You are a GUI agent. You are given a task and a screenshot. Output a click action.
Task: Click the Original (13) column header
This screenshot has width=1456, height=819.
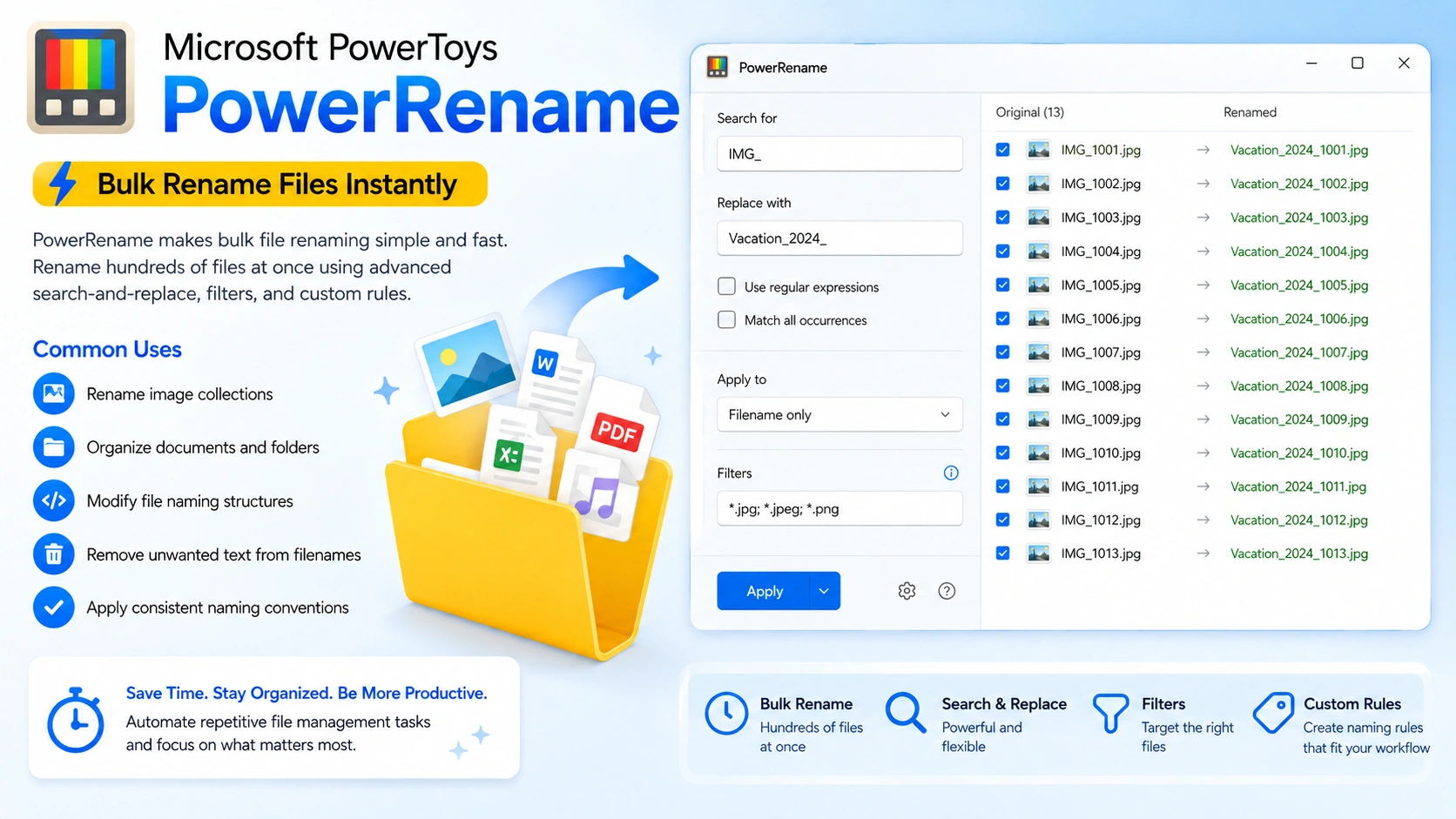click(x=1029, y=112)
